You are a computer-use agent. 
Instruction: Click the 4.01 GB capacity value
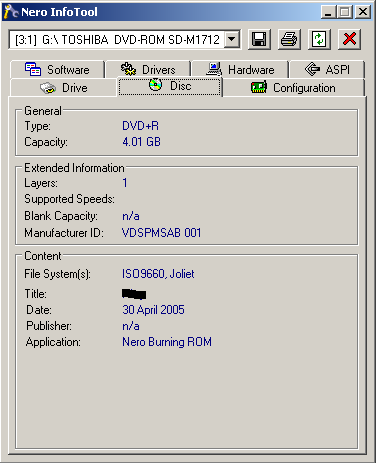[141, 142]
